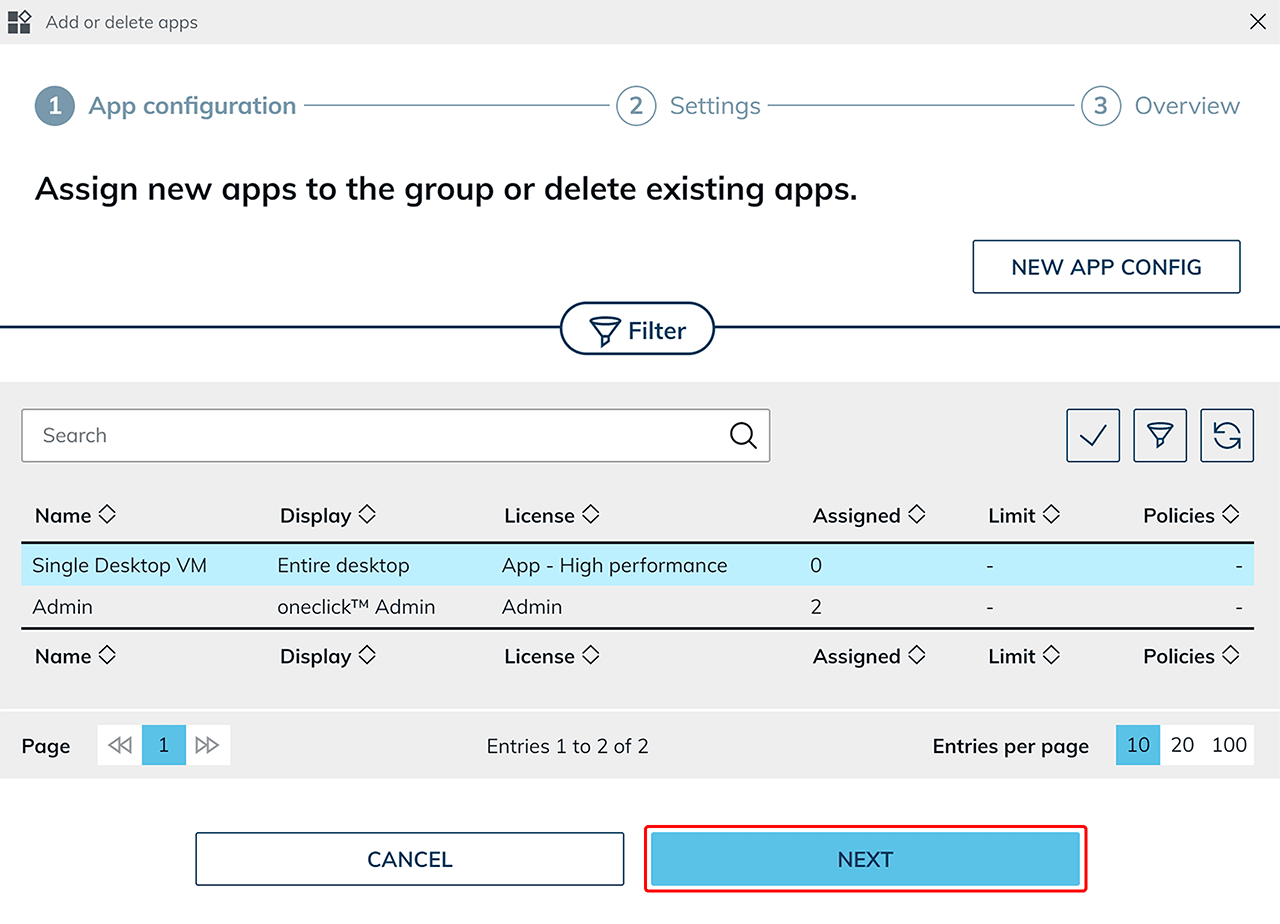Select 100 entries per page
The height and width of the screenshot is (924, 1280).
(1229, 745)
